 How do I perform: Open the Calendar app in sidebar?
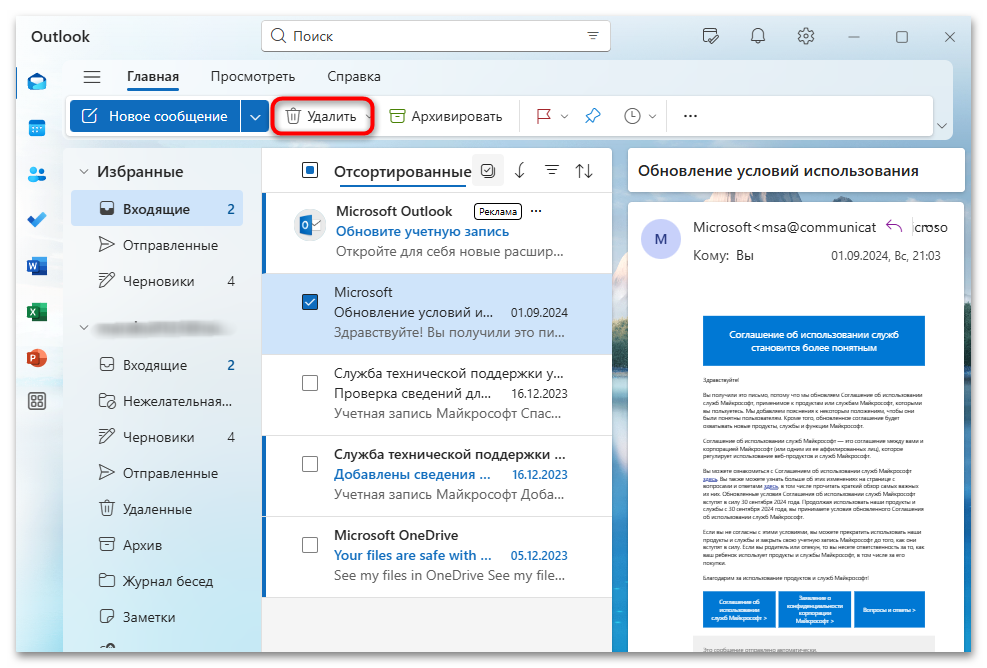(x=37, y=128)
